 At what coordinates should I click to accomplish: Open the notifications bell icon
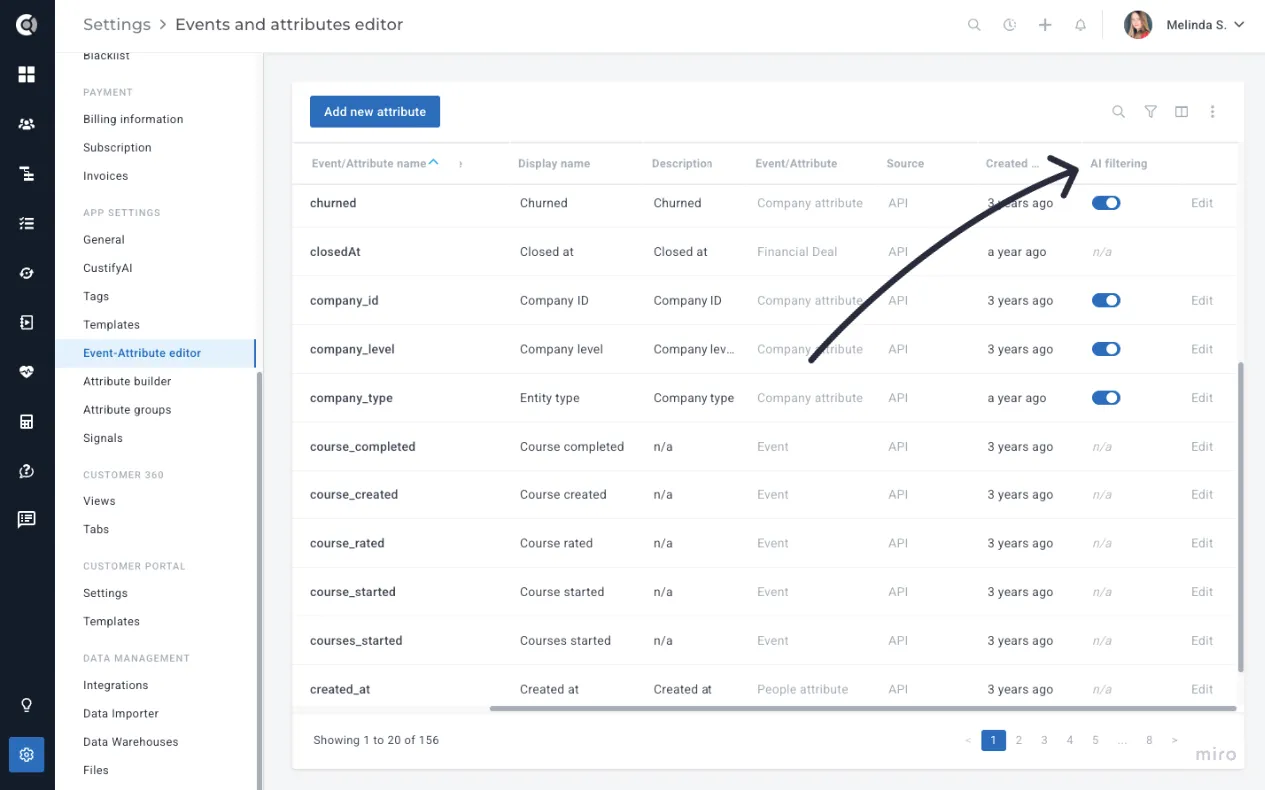[1080, 25]
